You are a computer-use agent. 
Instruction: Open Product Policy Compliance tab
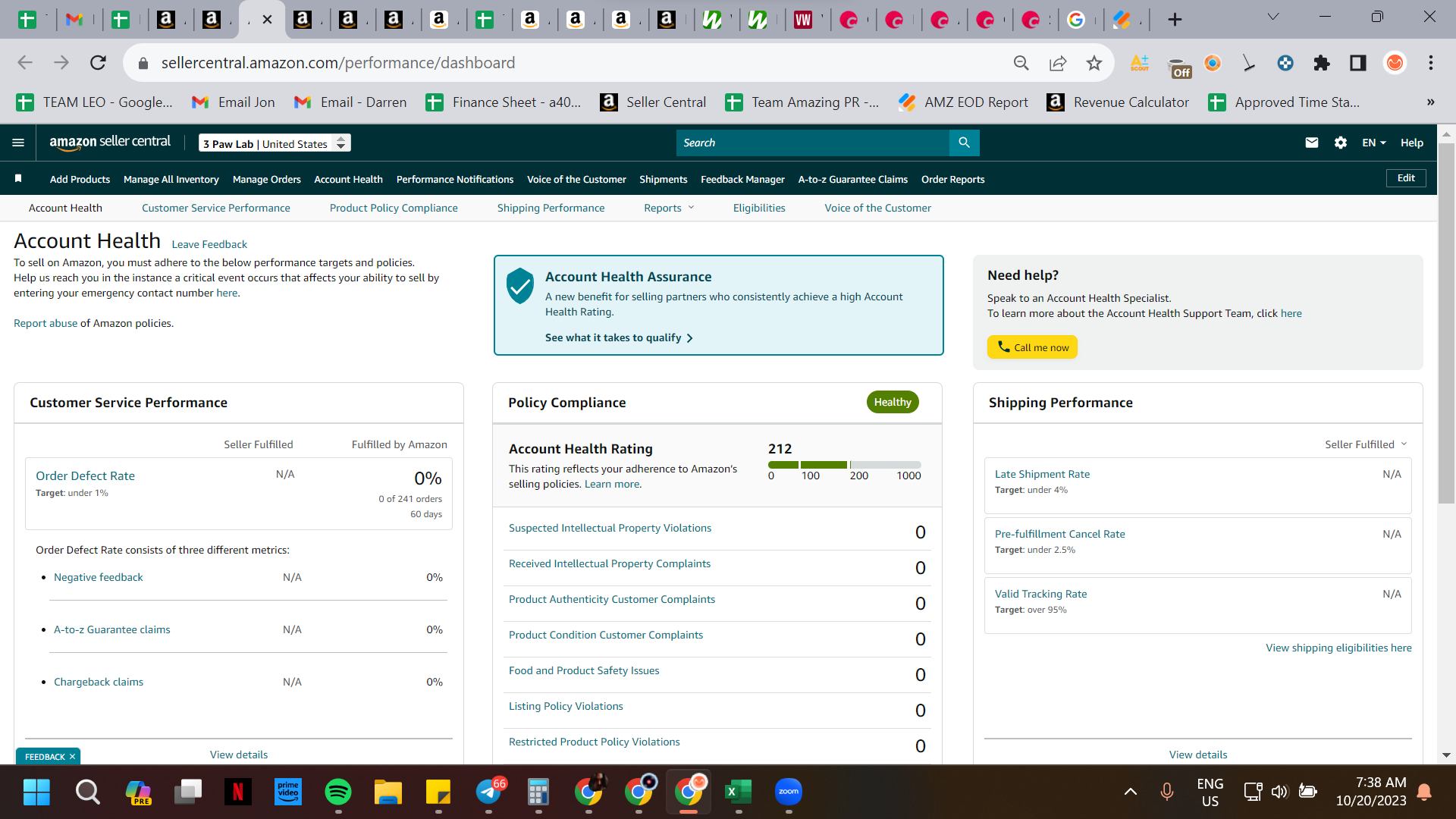pyautogui.click(x=394, y=208)
